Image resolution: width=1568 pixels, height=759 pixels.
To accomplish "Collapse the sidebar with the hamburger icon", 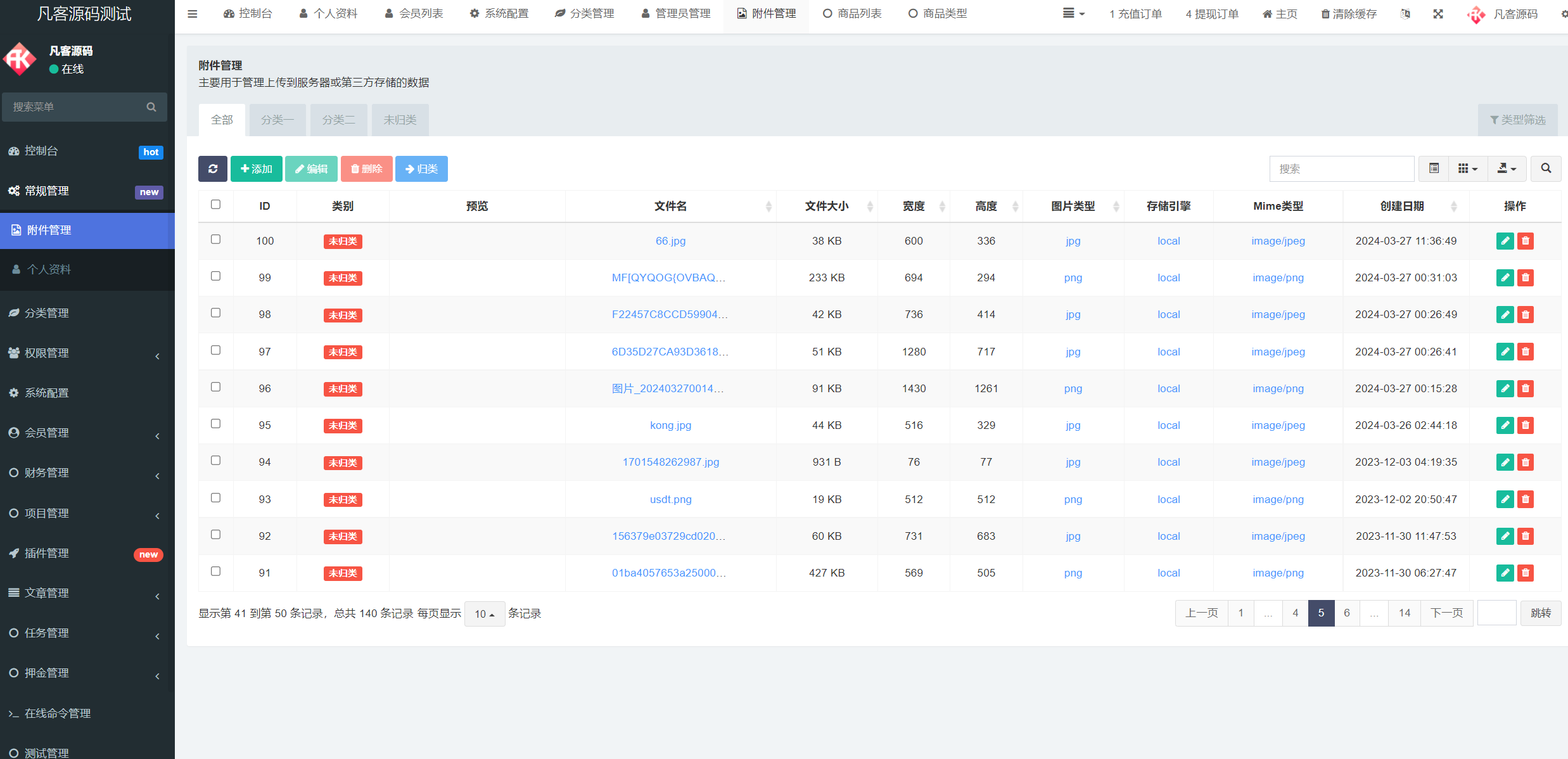I will tap(192, 13).
